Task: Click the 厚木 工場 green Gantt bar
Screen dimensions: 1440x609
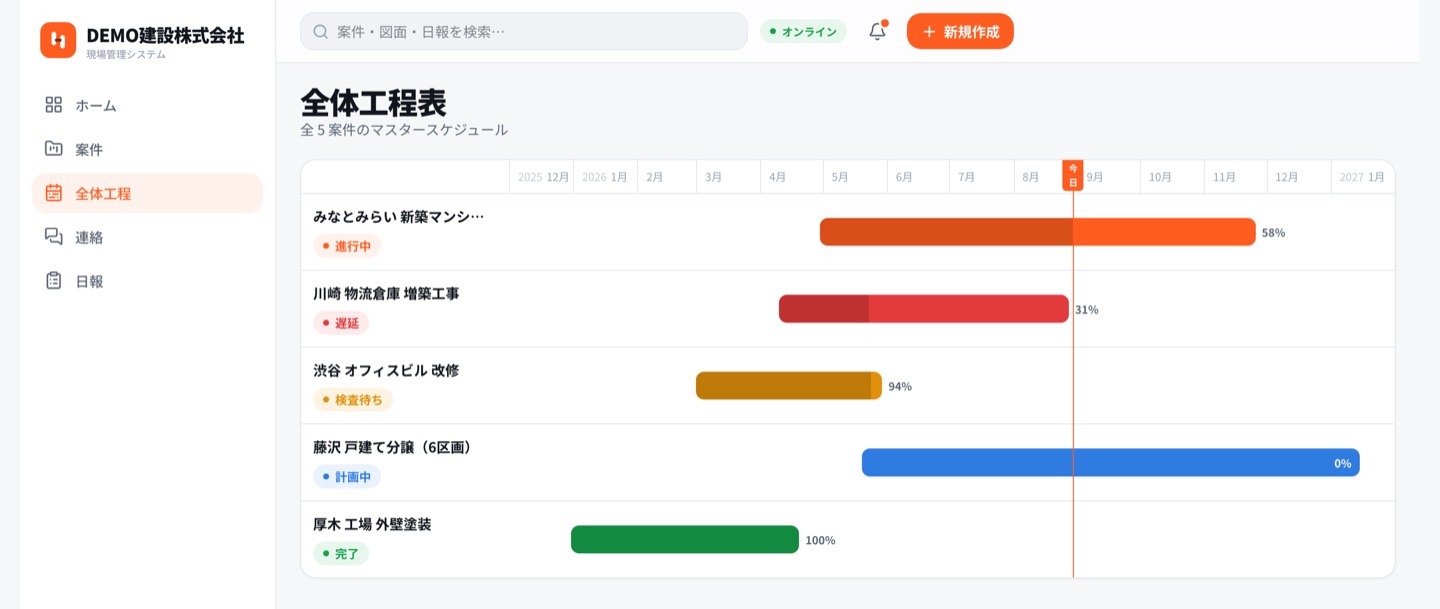Action: point(685,540)
